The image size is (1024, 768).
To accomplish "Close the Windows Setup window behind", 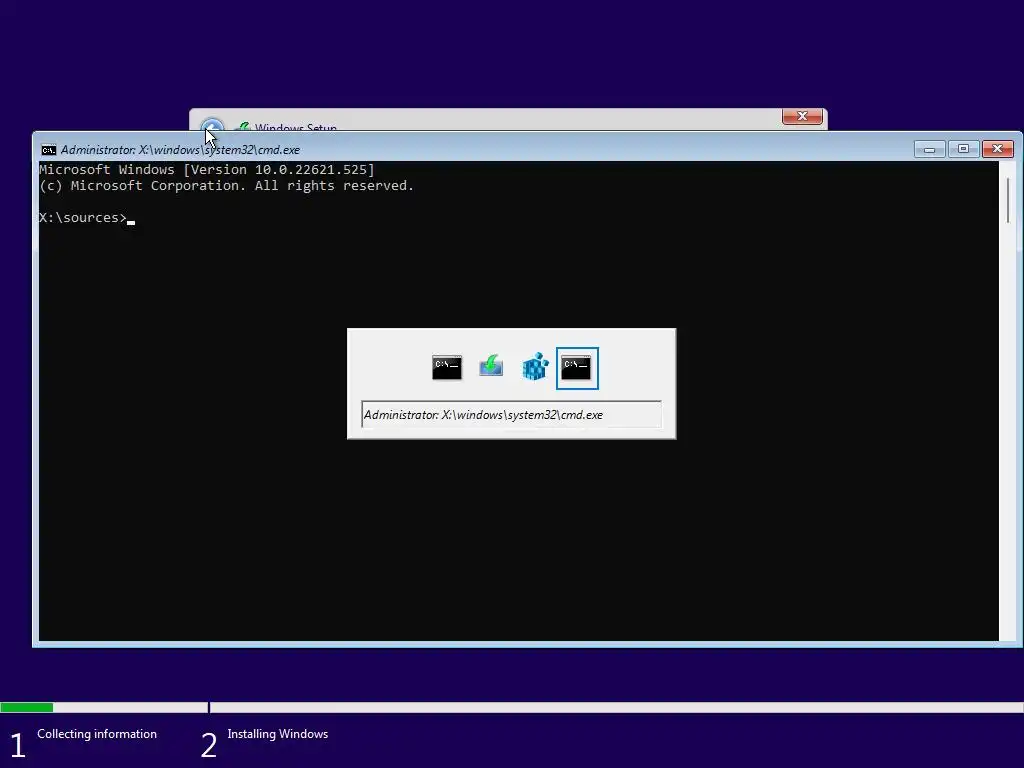I will 802,116.
